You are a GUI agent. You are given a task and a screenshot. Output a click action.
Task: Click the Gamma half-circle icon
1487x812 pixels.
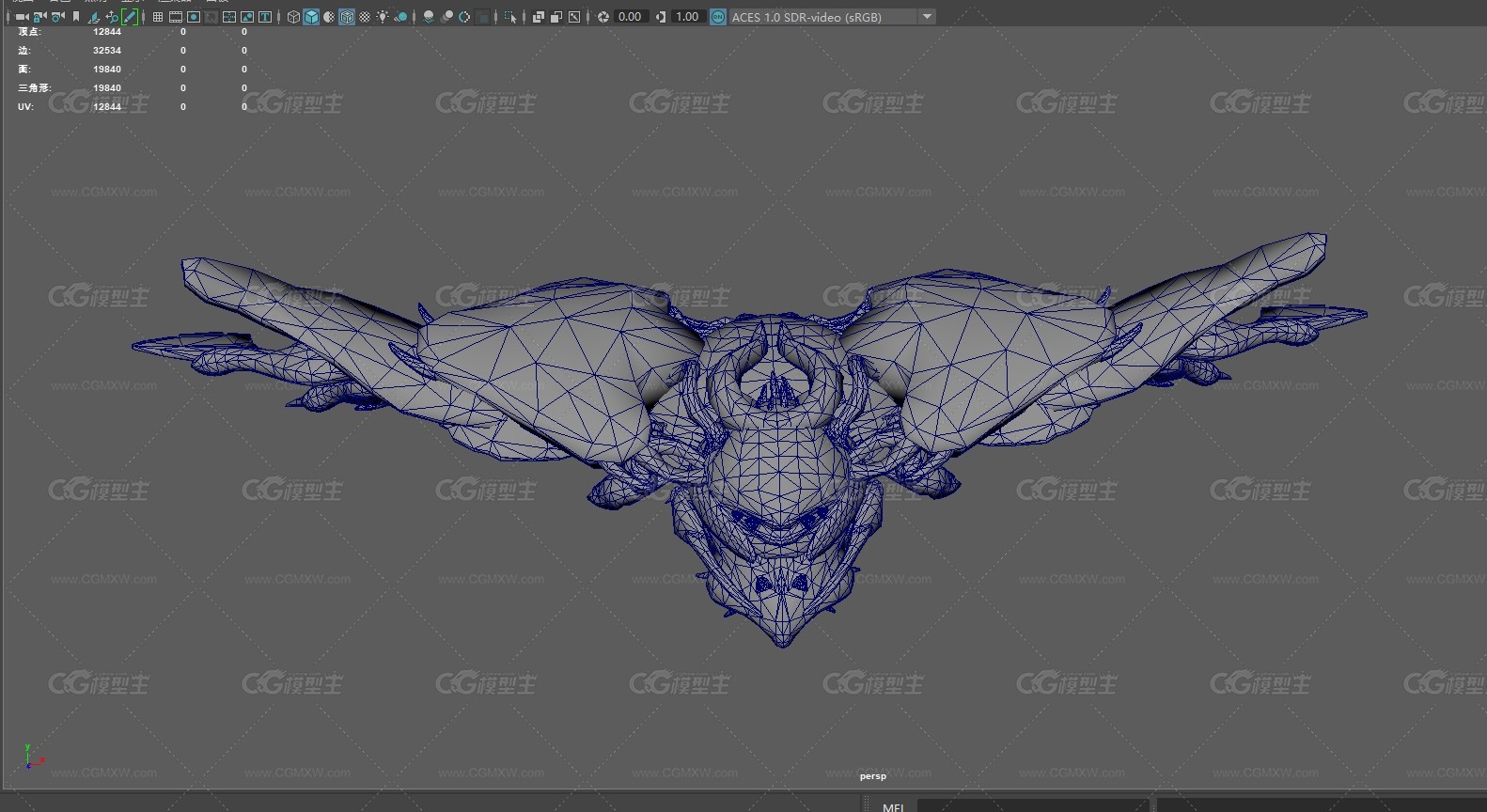click(x=661, y=17)
